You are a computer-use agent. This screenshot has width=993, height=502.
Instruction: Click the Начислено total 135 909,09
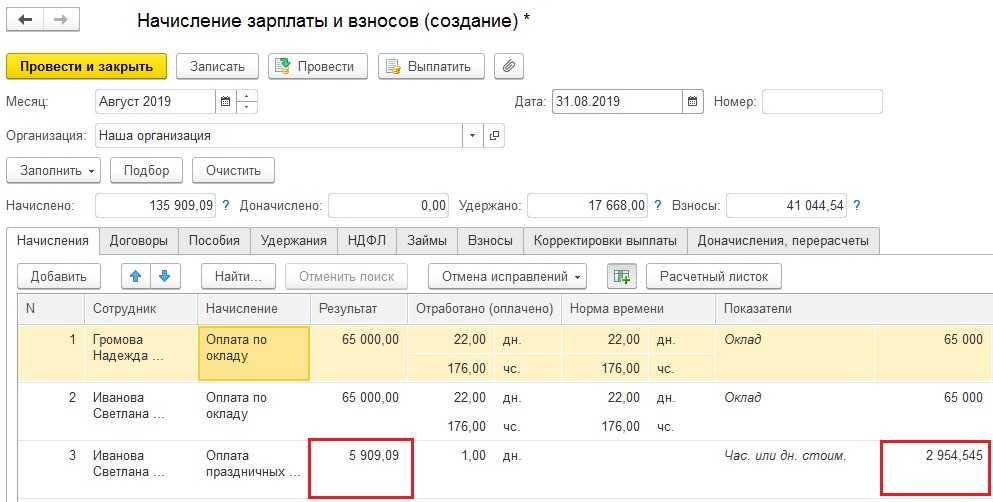coord(155,206)
